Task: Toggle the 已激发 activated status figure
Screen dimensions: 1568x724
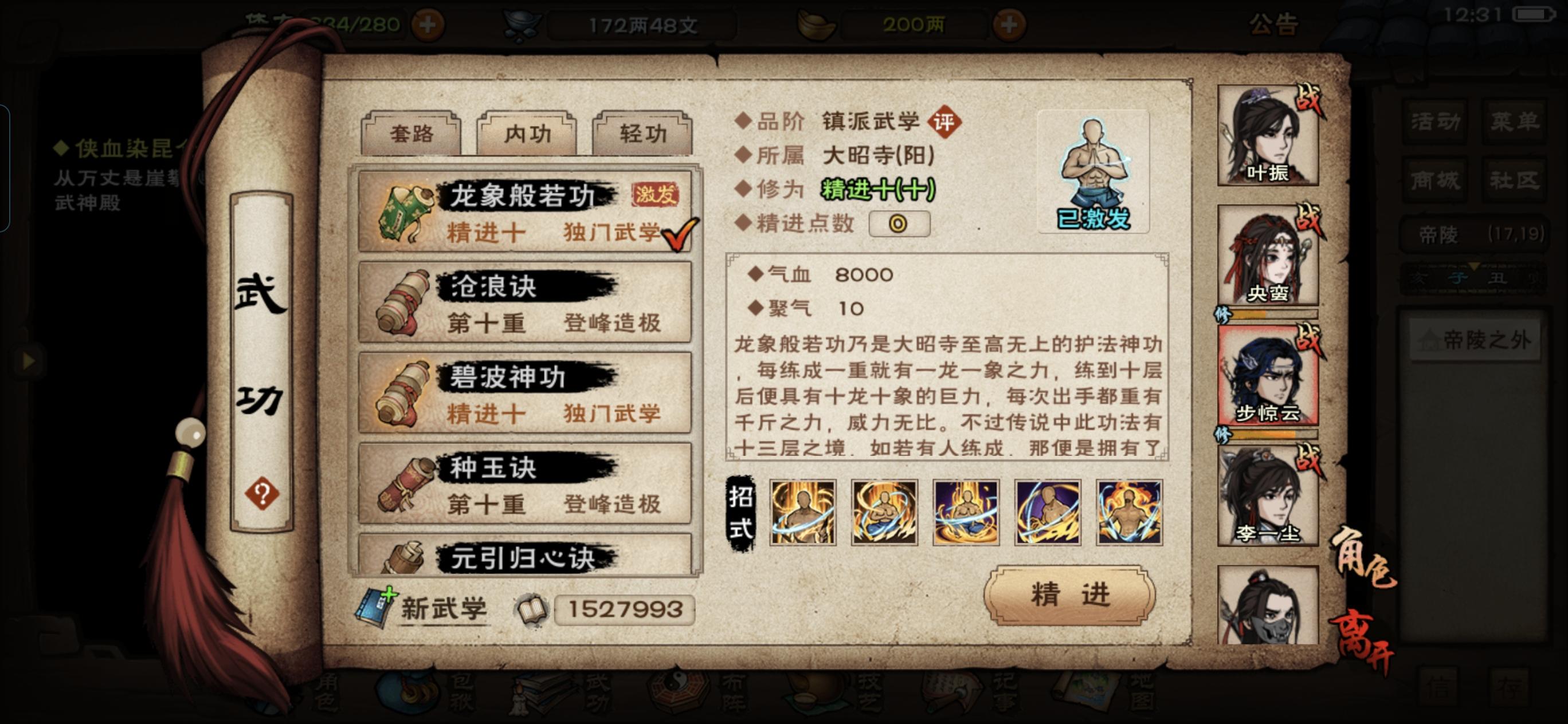Action: (1093, 172)
